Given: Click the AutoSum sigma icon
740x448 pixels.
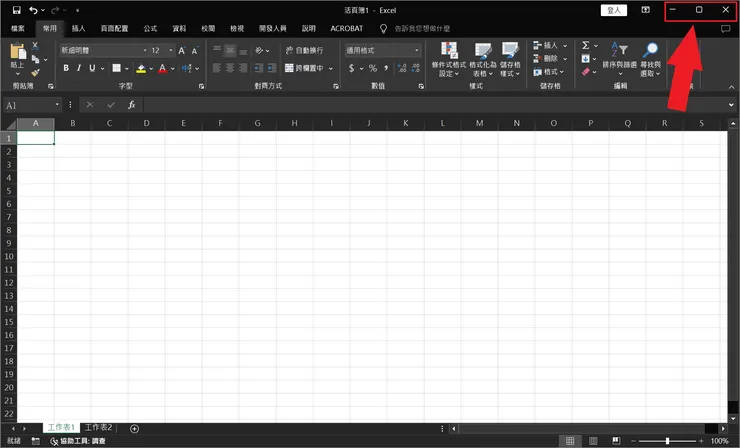Looking at the screenshot, I should coord(586,45).
